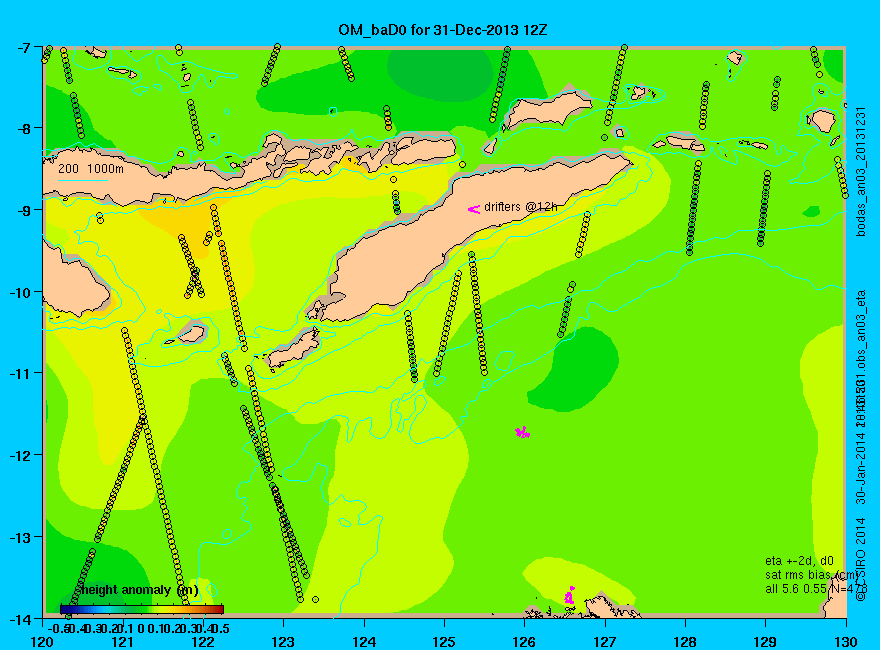Click the vertical "bodas_an03_20131231" label
Image resolution: width=880 pixels, height=650 pixels.
[861, 172]
